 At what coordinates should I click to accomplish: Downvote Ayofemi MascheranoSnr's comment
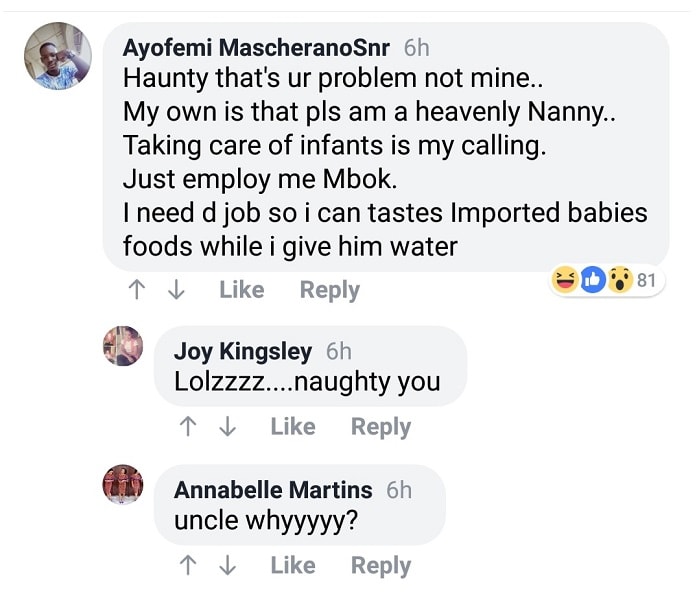[x=177, y=290]
